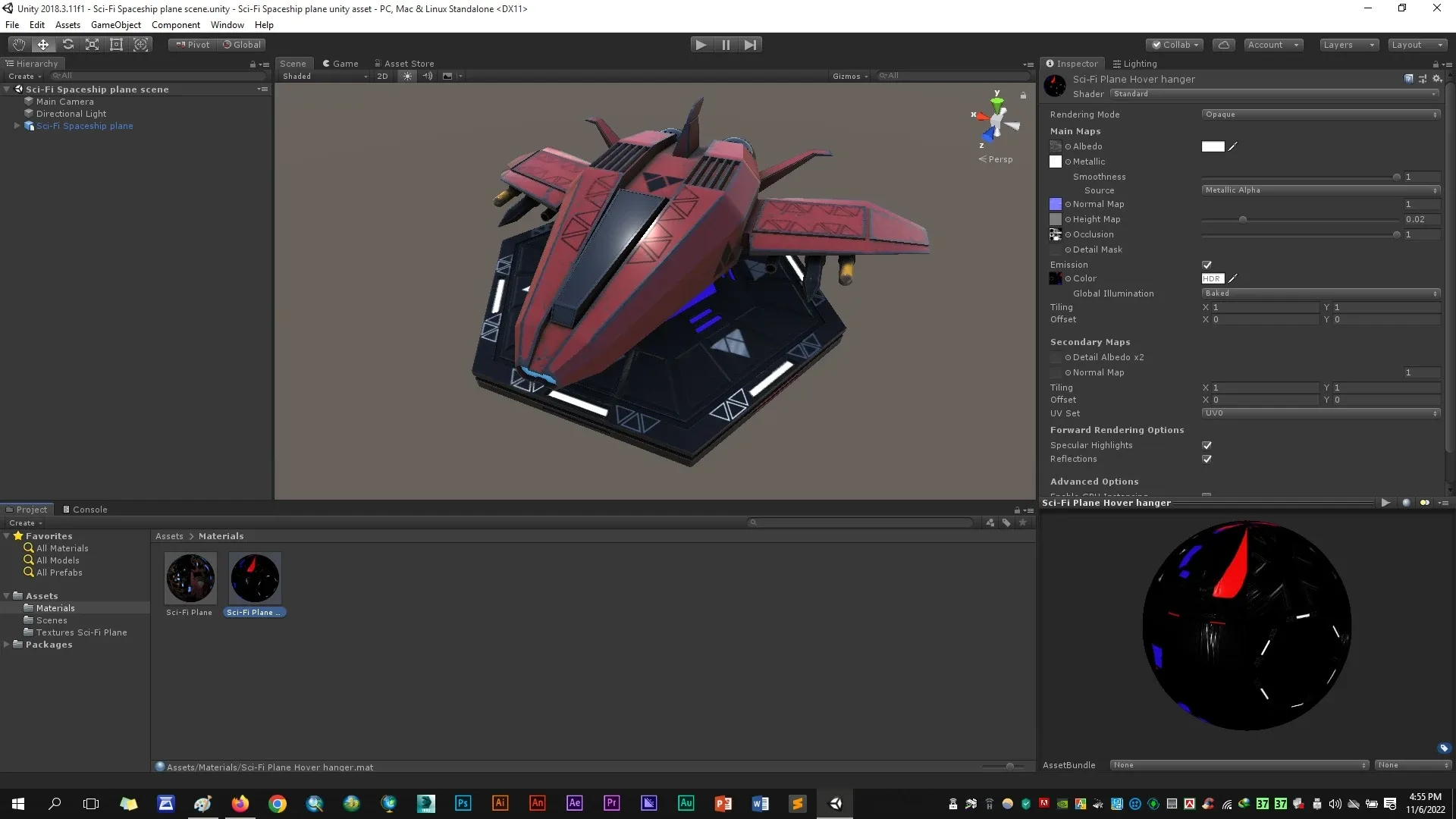Switch to the Game tab

(340, 64)
